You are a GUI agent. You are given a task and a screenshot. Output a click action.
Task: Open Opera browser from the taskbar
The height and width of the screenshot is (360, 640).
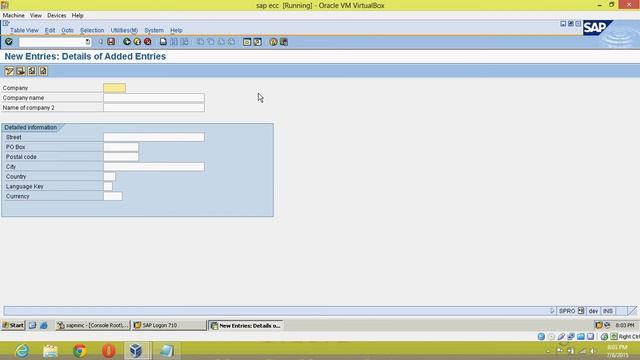(109, 351)
